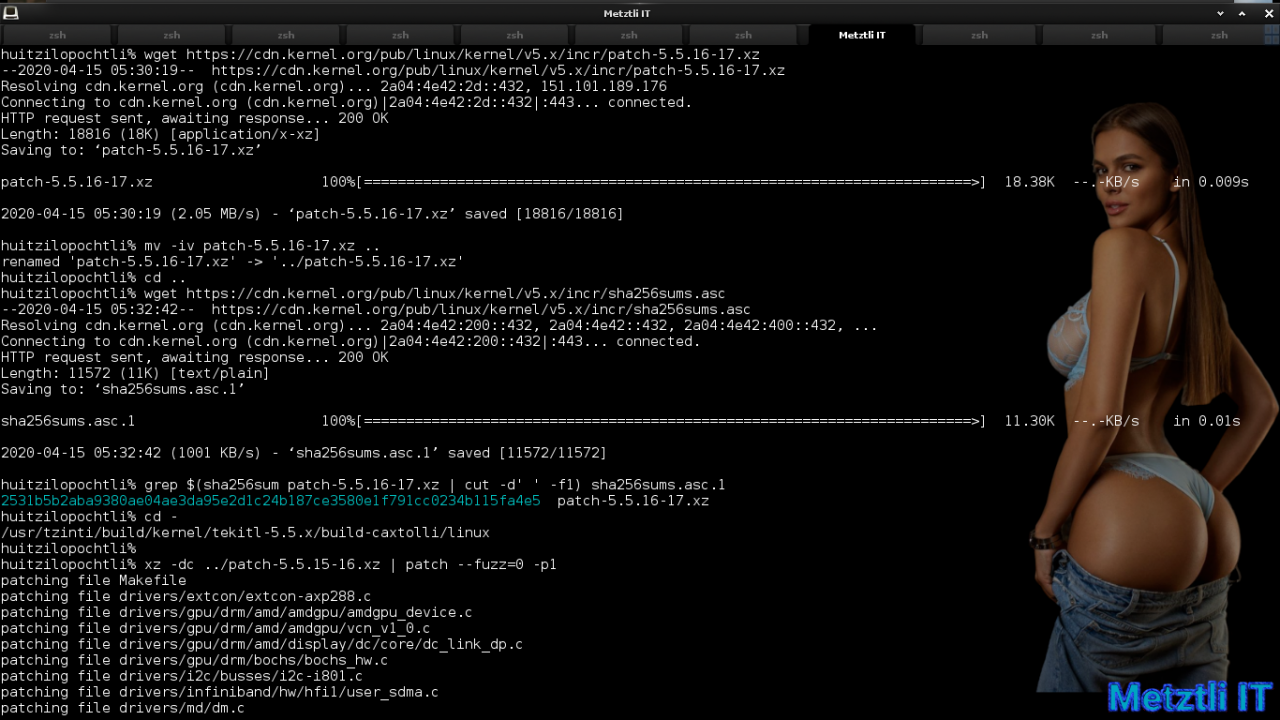
Task: Switch to the zsh tab just before Metztli IT tab
Action: pyautogui.click(x=743, y=35)
